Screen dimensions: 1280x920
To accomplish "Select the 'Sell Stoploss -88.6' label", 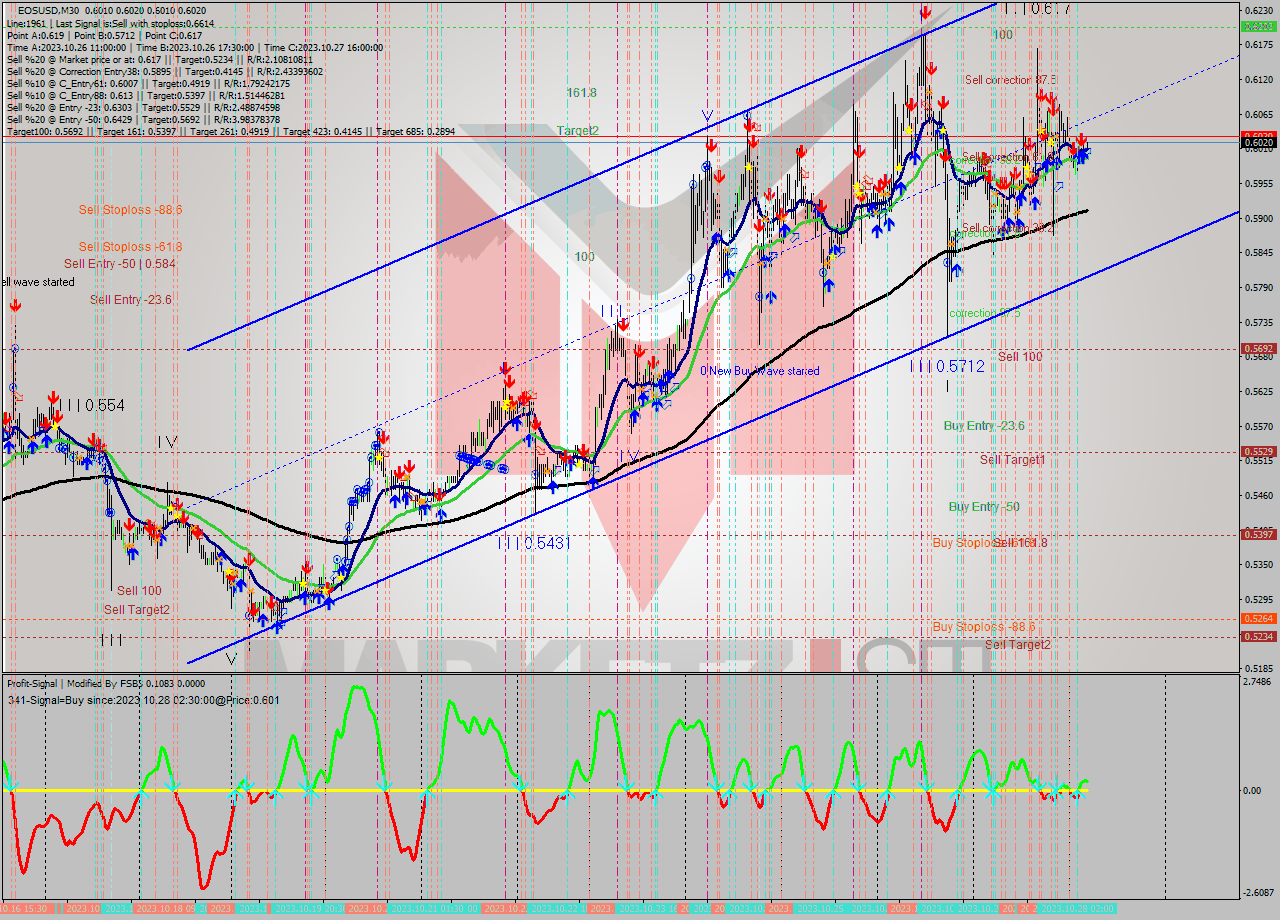I will tap(130, 210).
